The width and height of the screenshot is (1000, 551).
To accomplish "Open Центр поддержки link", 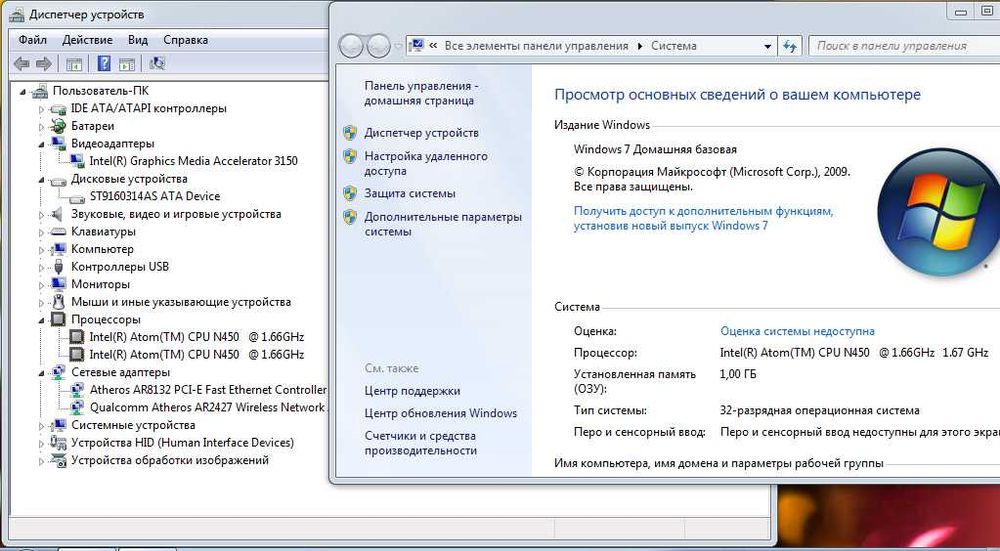I will point(413,391).
